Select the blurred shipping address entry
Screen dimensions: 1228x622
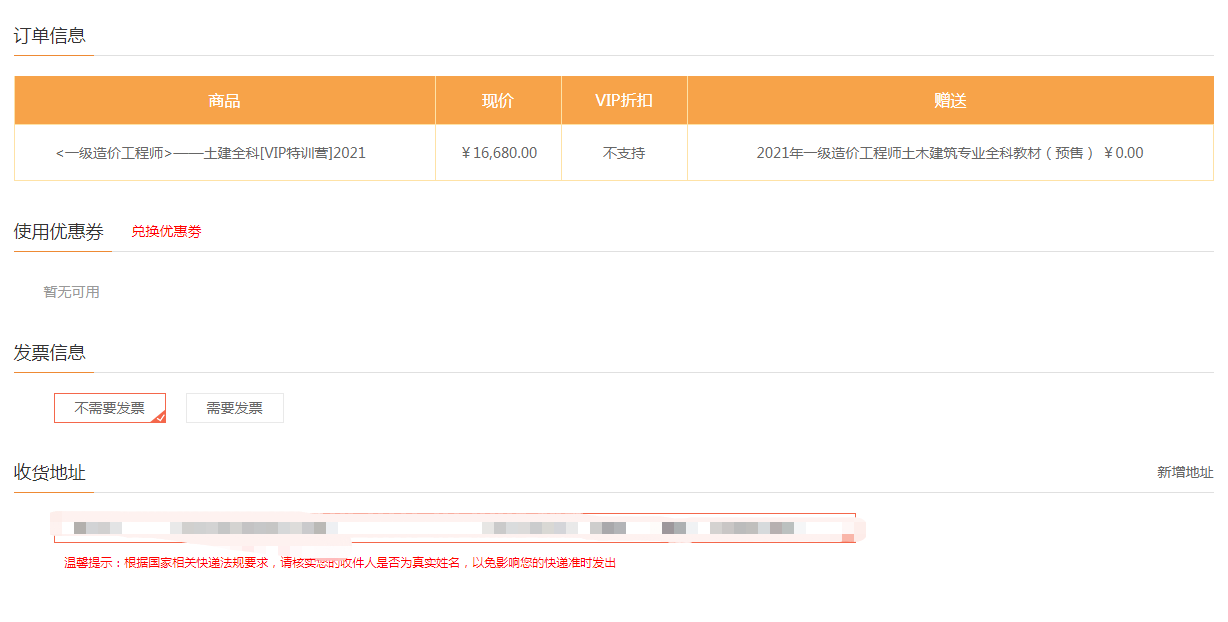(x=454, y=527)
